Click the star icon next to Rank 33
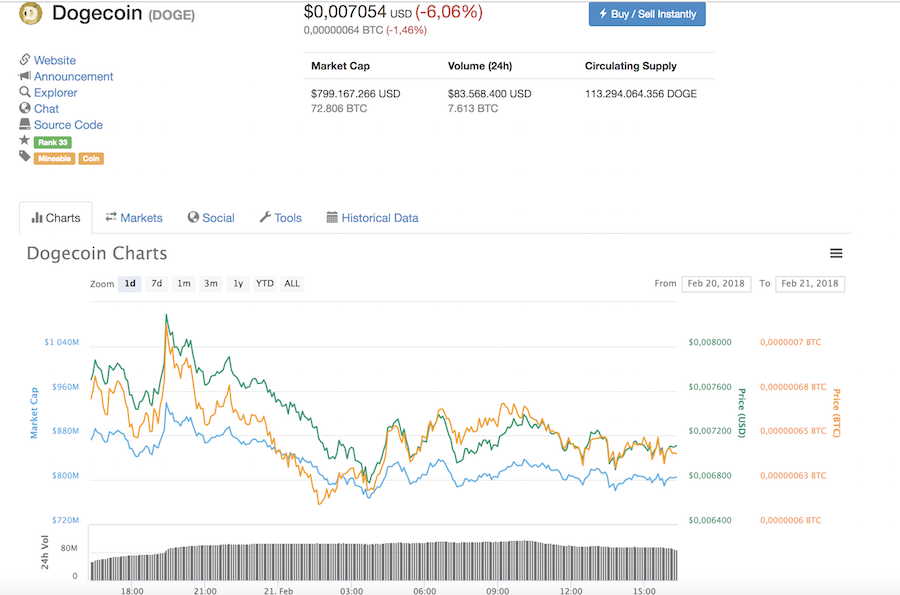900x595 pixels. 24,140
